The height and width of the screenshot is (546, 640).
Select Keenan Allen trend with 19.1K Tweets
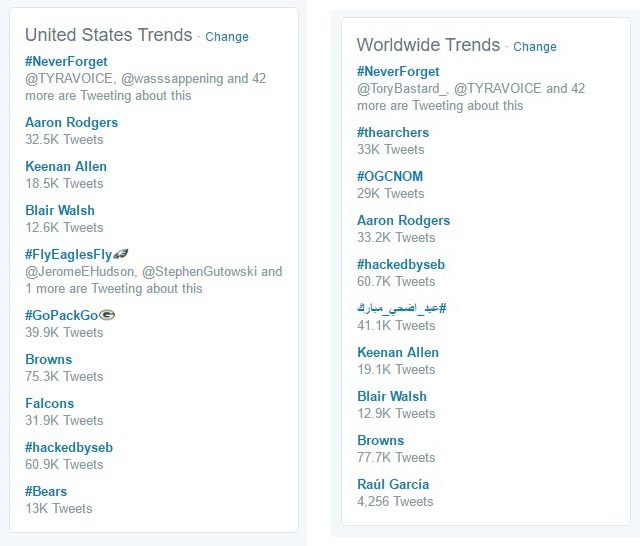[398, 353]
